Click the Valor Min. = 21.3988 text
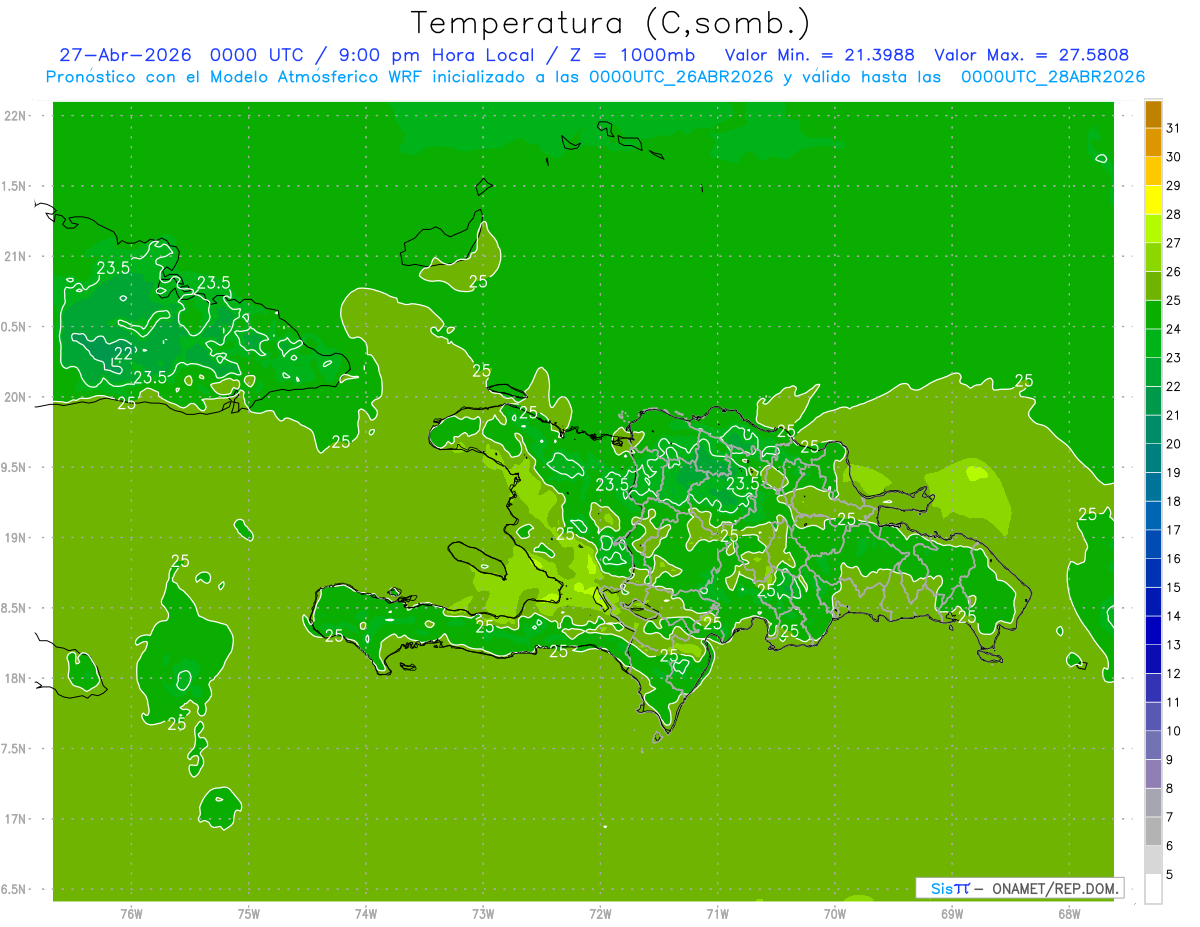The width and height of the screenshot is (1200, 927). (819, 55)
